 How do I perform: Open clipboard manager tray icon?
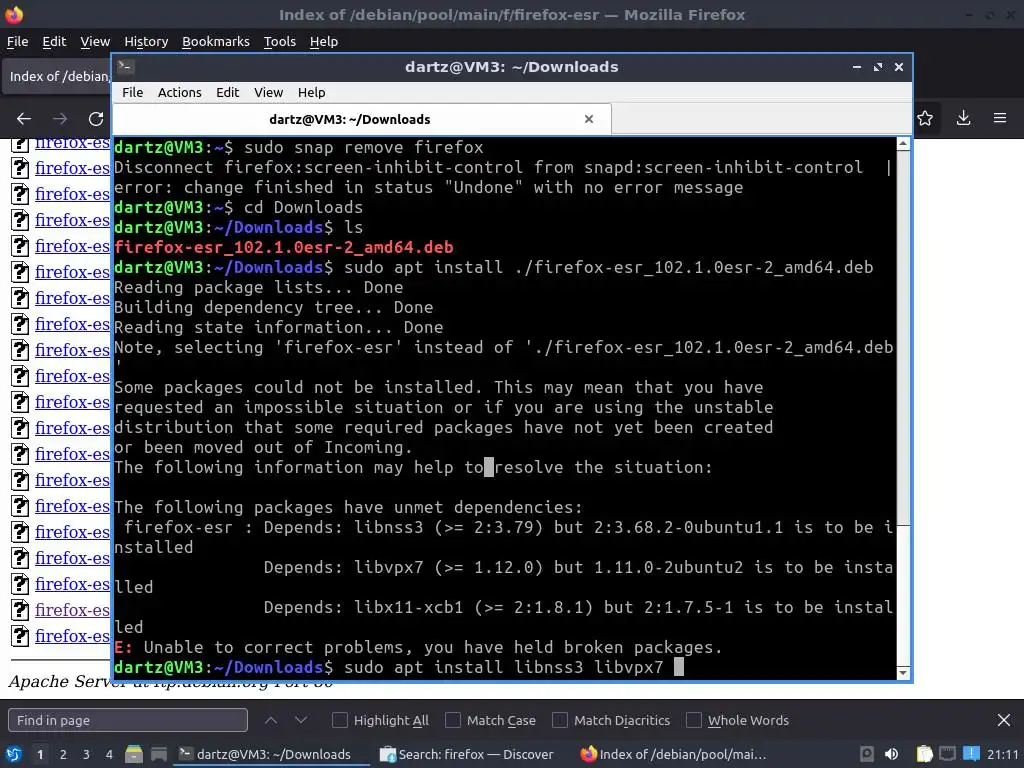click(x=925, y=754)
